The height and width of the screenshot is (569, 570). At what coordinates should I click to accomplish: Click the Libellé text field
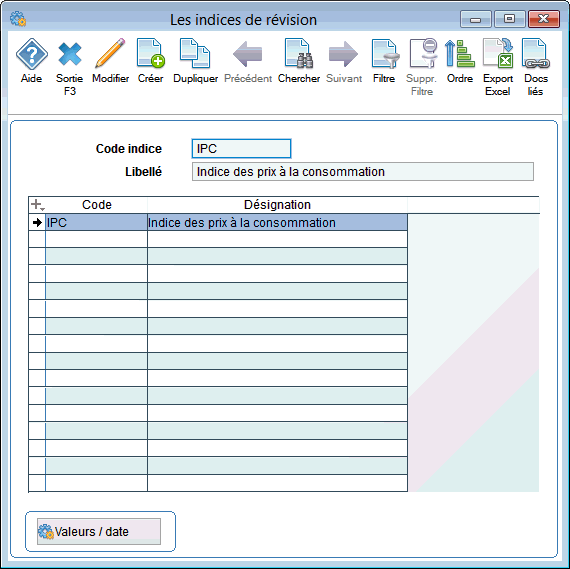[x=362, y=172]
